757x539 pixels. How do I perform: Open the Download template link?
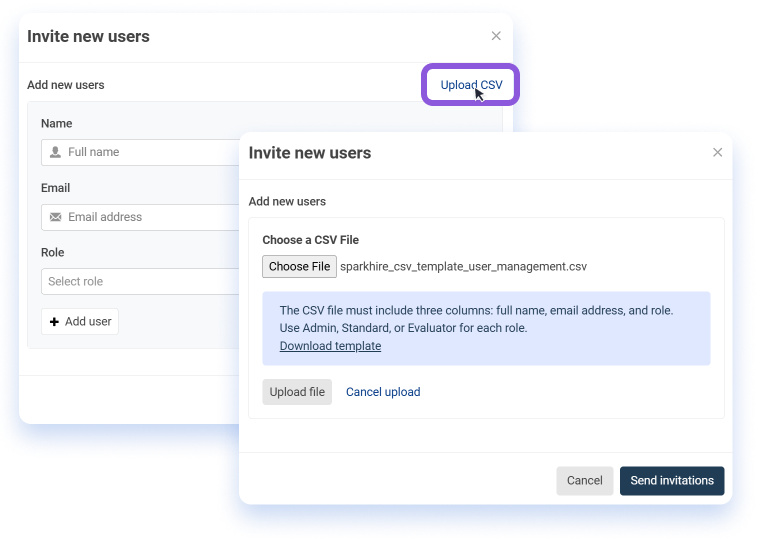tap(330, 346)
